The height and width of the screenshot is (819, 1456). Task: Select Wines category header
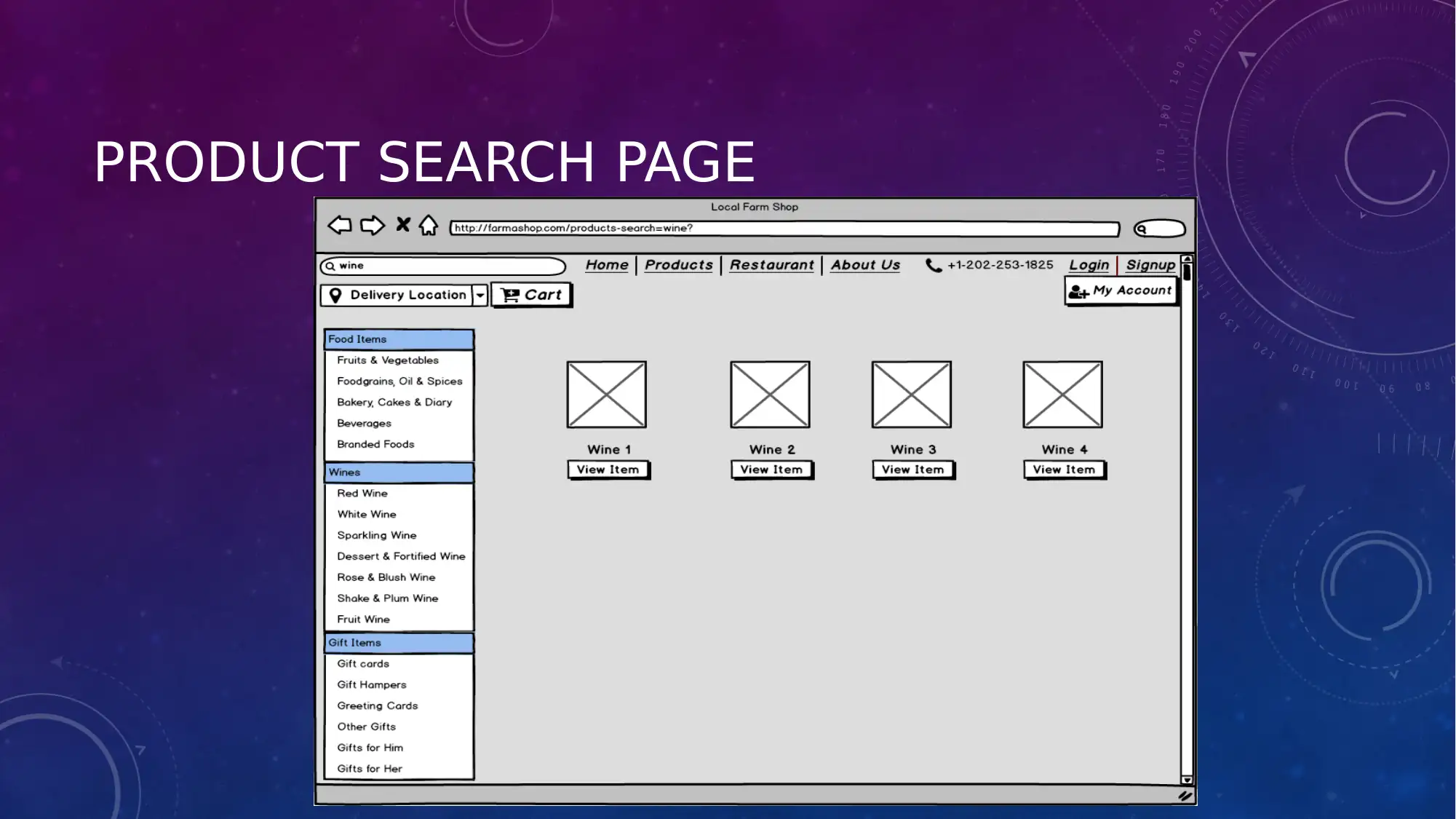point(399,472)
